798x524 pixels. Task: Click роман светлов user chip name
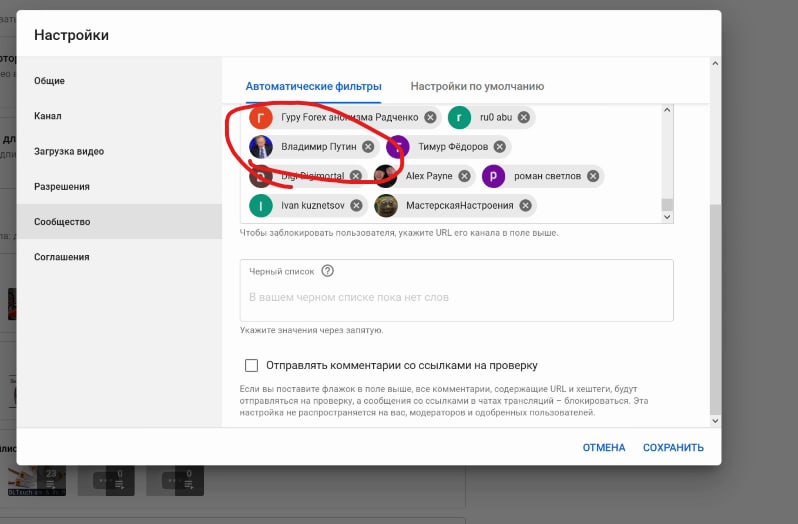click(548, 176)
